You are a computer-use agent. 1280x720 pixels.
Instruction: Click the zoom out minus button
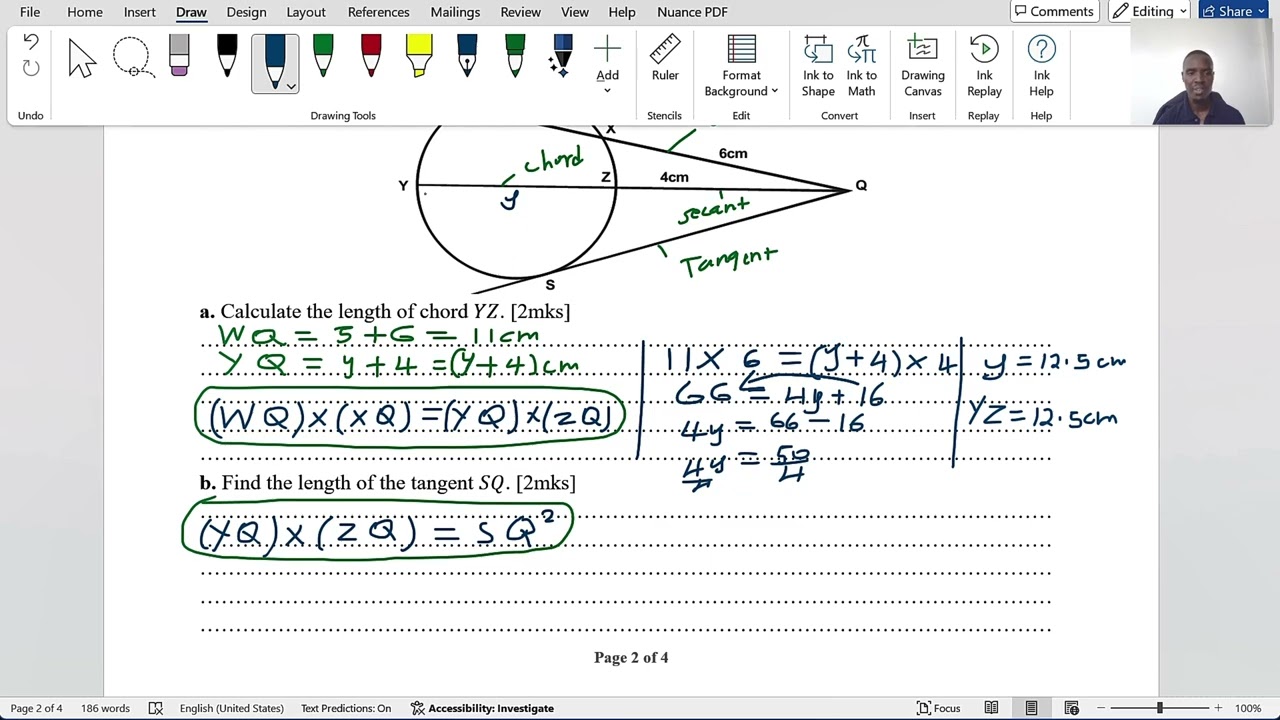tap(1100, 708)
